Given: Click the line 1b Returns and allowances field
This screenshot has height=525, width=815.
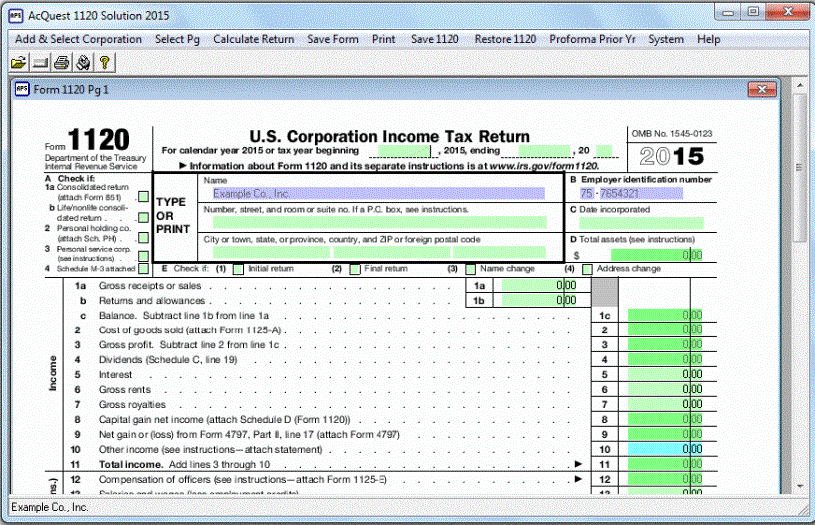Looking at the screenshot, I should [x=540, y=300].
